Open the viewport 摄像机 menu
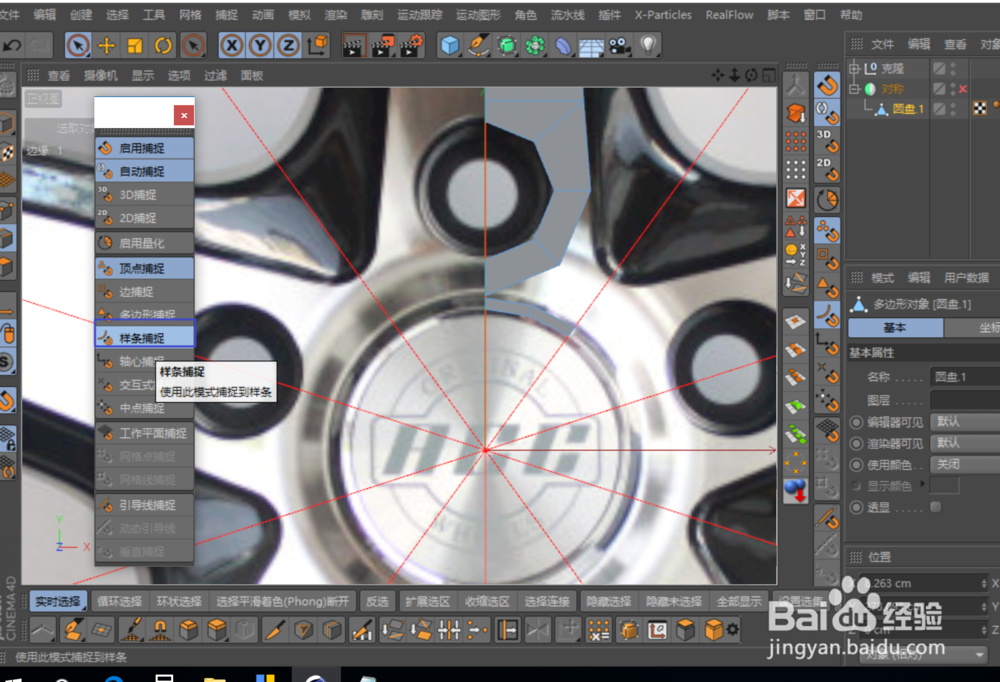The width and height of the screenshot is (1000, 682). 101,75
